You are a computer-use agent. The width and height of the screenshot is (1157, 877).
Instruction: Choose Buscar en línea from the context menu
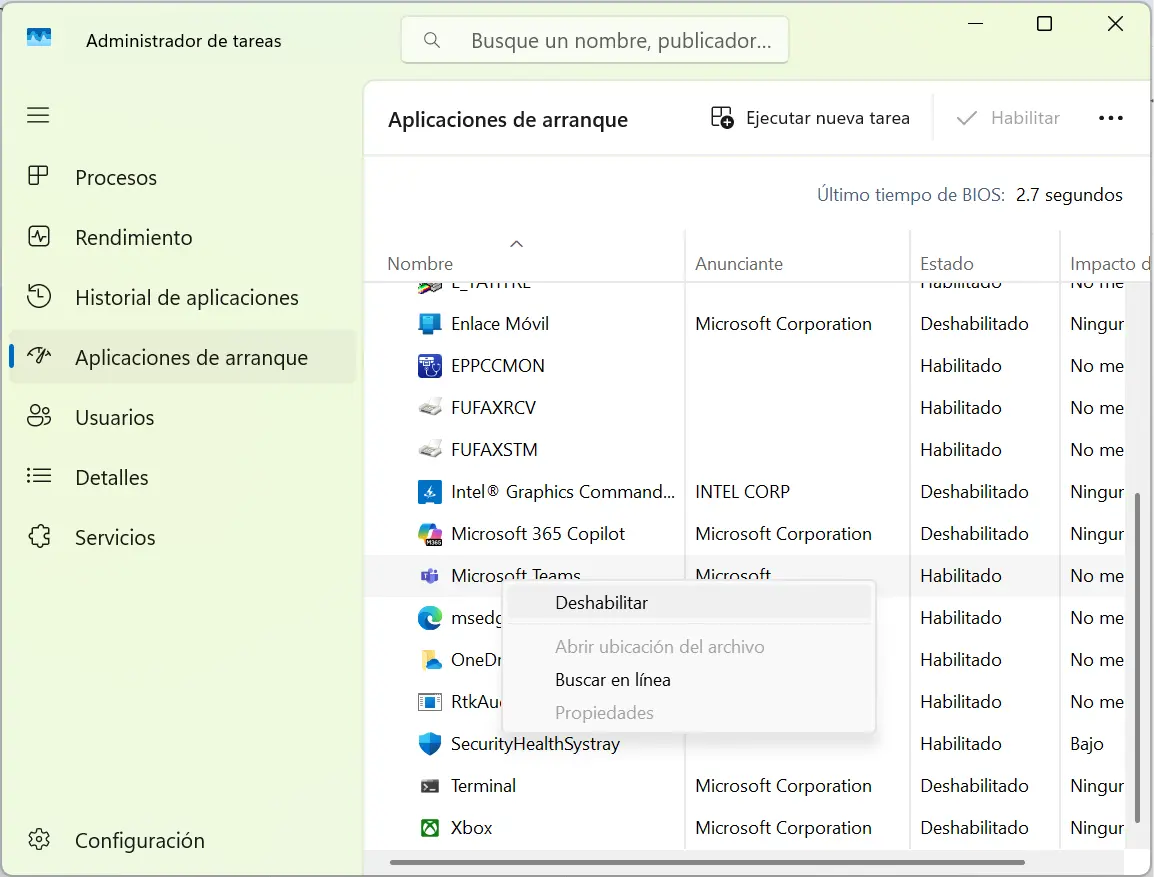[x=612, y=679]
